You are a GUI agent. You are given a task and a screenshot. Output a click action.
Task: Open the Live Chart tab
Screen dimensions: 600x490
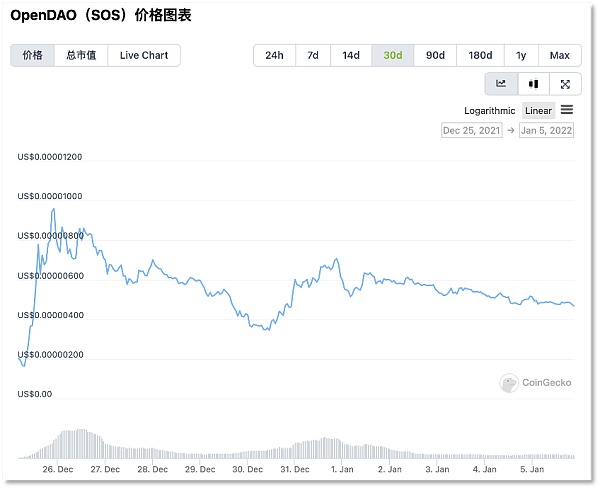(x=144, y=55)
